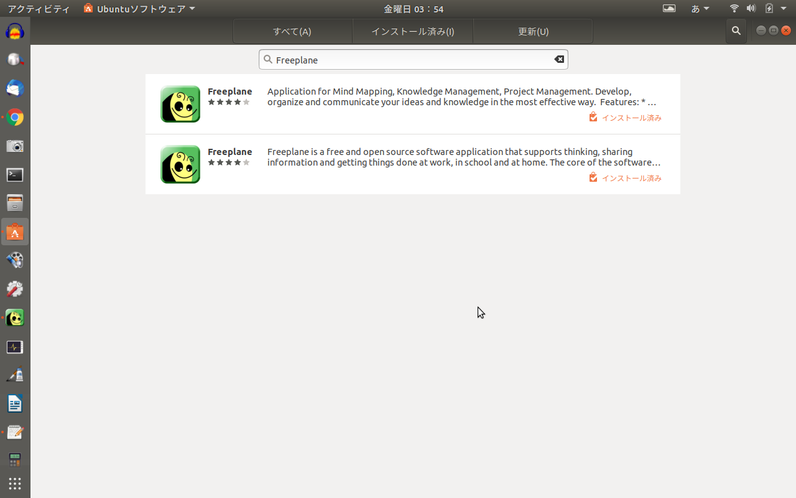Screen dimensions: 796x498
Task: Open Google Chrome from the dock
Action: (x=15, y=117)
